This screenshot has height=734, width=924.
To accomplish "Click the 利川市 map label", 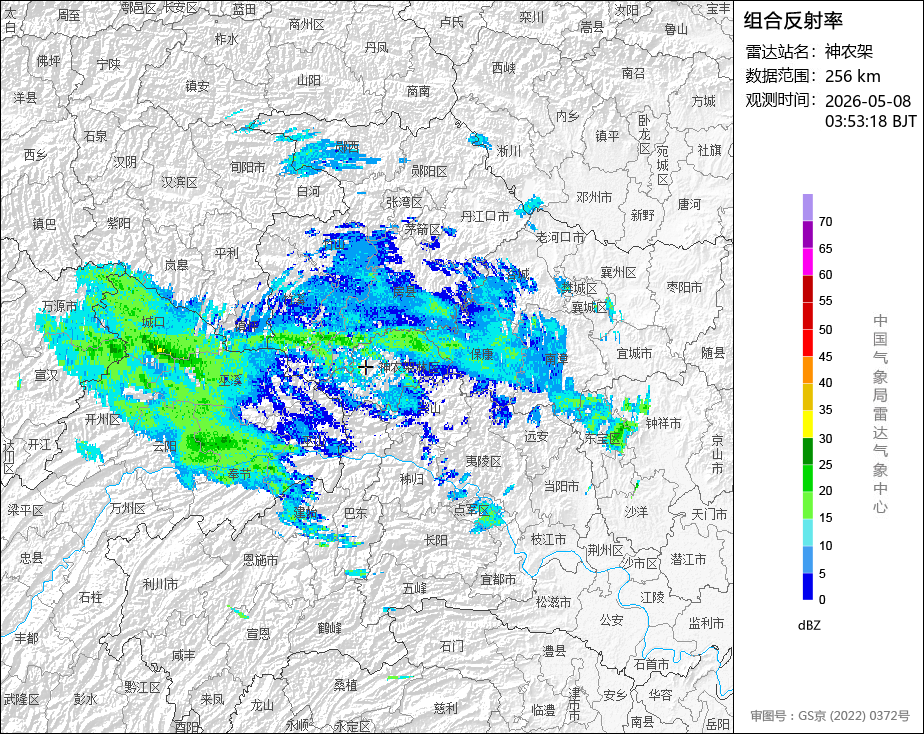I will (x=160, y=584).
